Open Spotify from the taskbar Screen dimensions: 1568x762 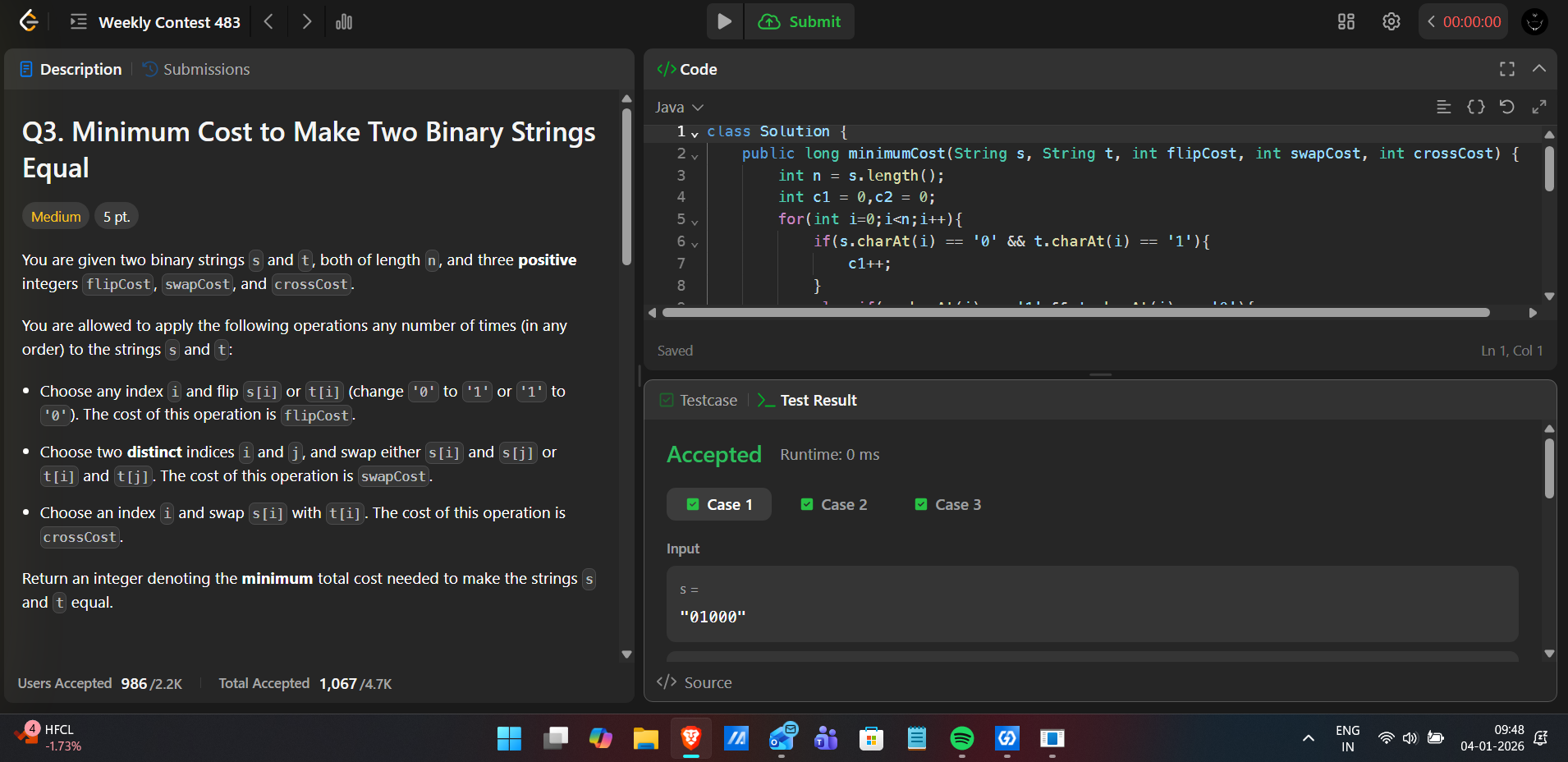point(961,738)
